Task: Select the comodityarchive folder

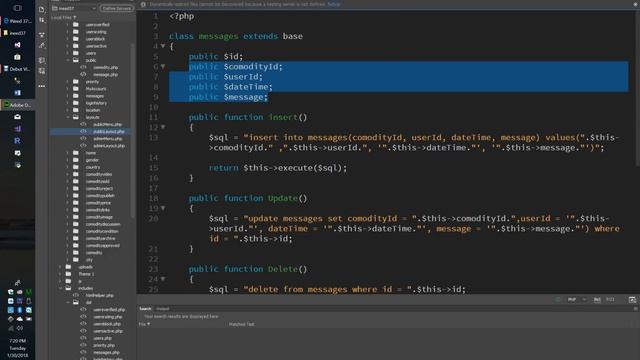Action: [x=100, y=238]
